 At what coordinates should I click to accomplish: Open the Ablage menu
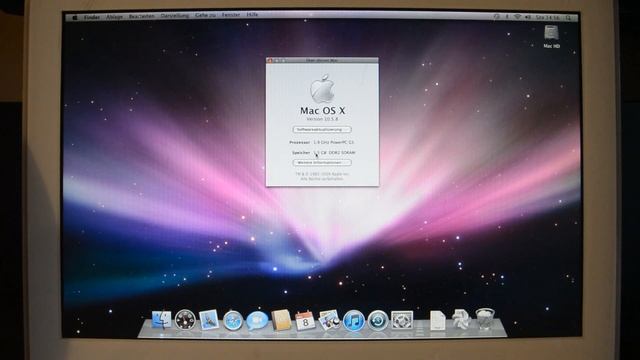(x=114, y=17)
